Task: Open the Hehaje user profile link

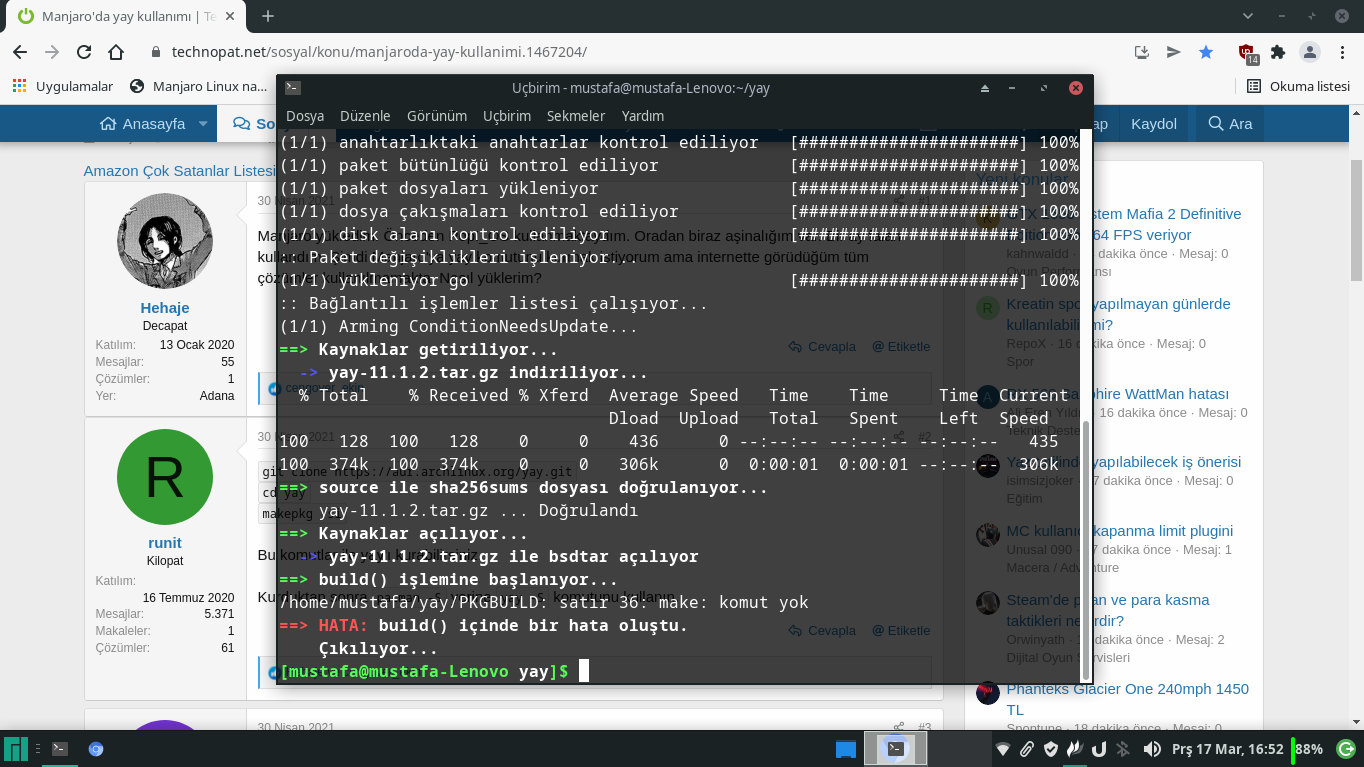Action: [x=165, y=308]
